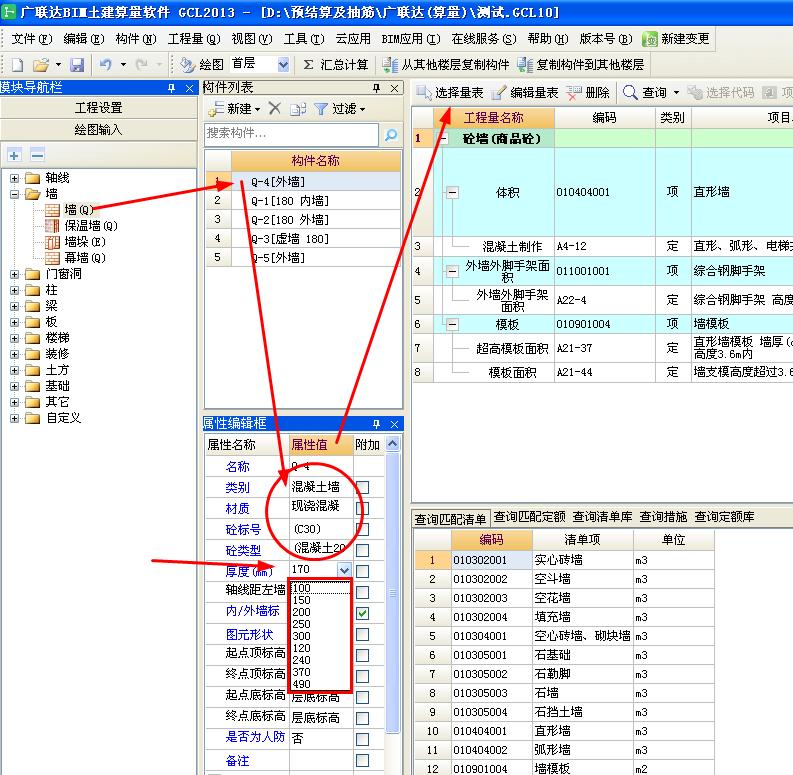Toggle the 砼标号 附加 checkbox

coord(363,530)
